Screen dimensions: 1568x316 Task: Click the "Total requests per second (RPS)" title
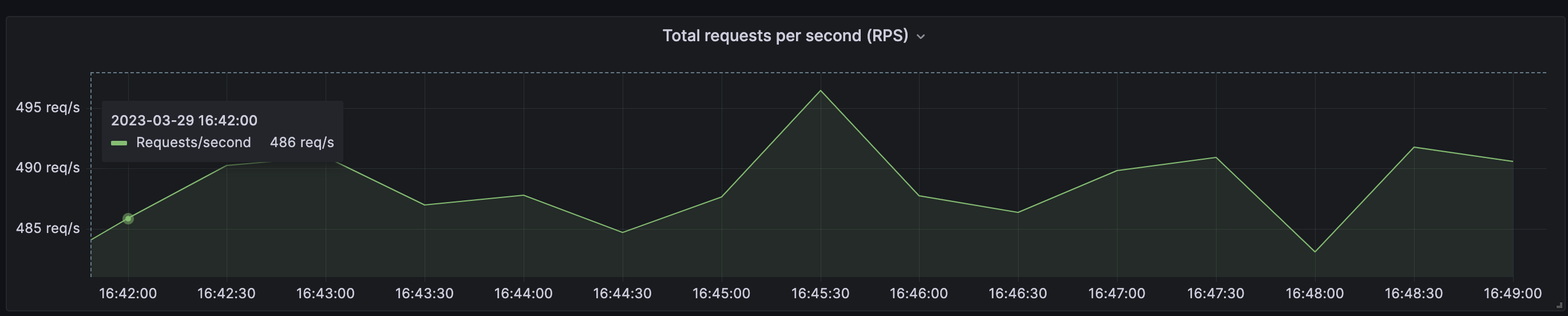click(x=785, y=36)
